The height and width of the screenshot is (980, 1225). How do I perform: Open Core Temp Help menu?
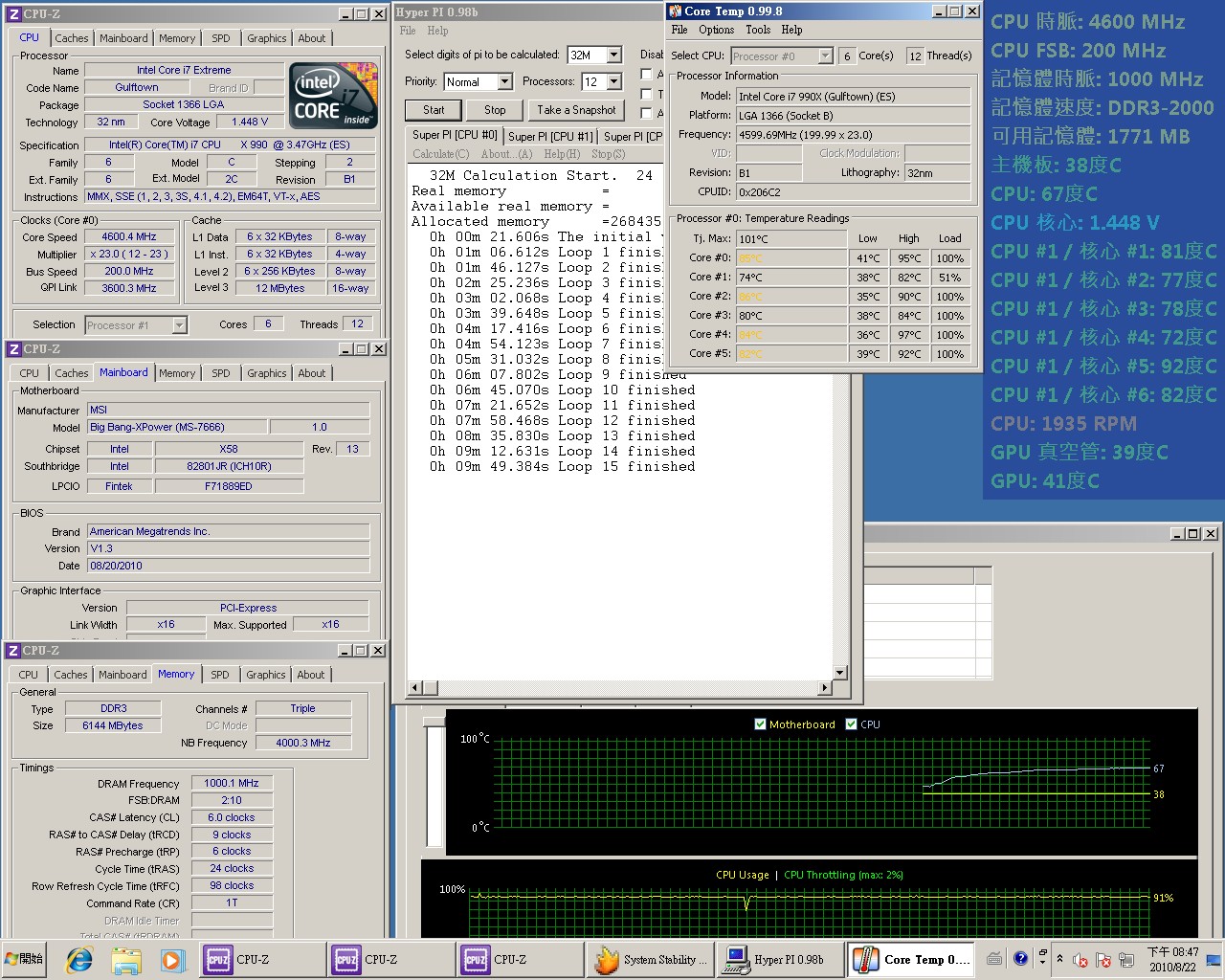[x=791, y=30]
